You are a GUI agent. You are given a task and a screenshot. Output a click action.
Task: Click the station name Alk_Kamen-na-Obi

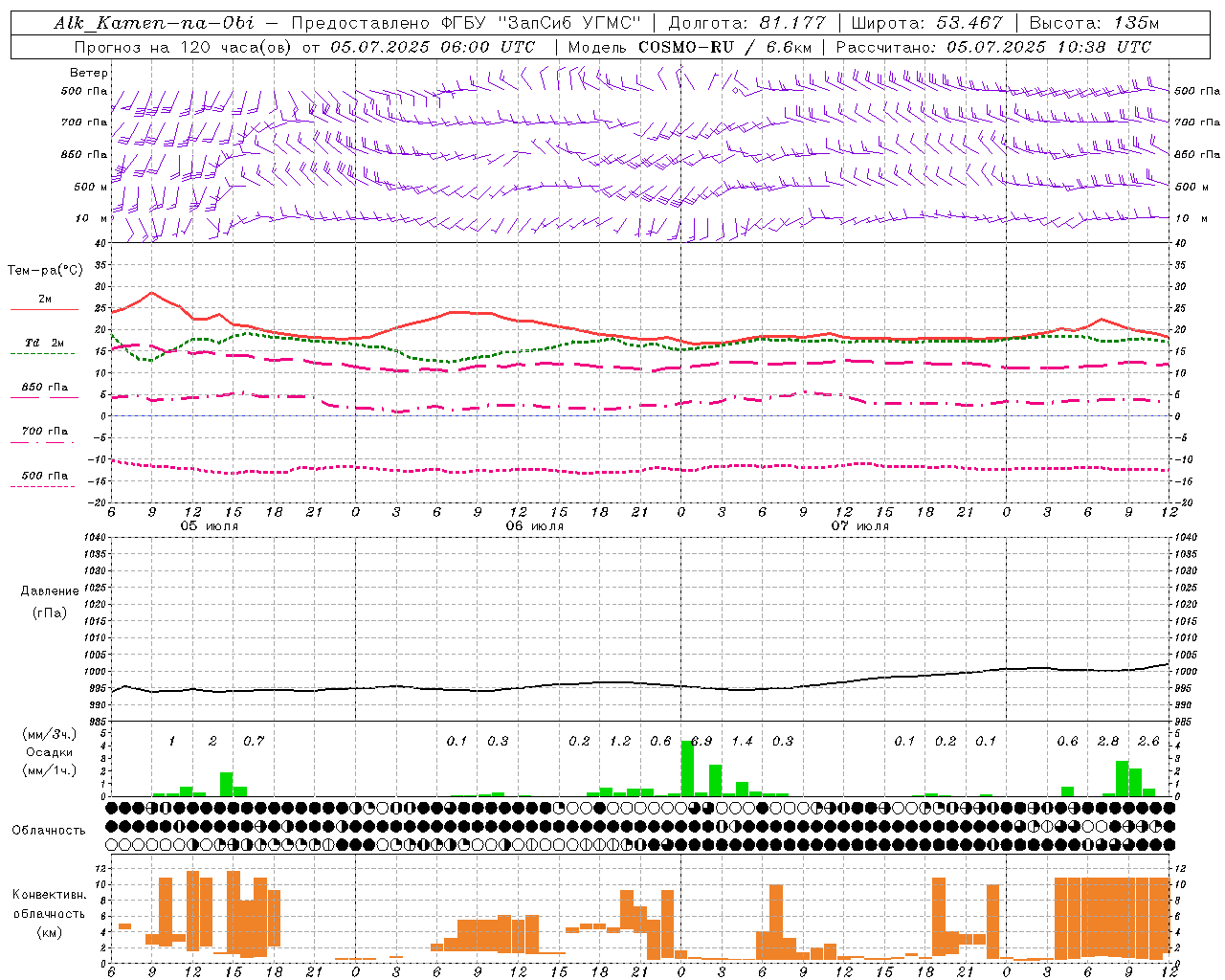coord(153,23)
